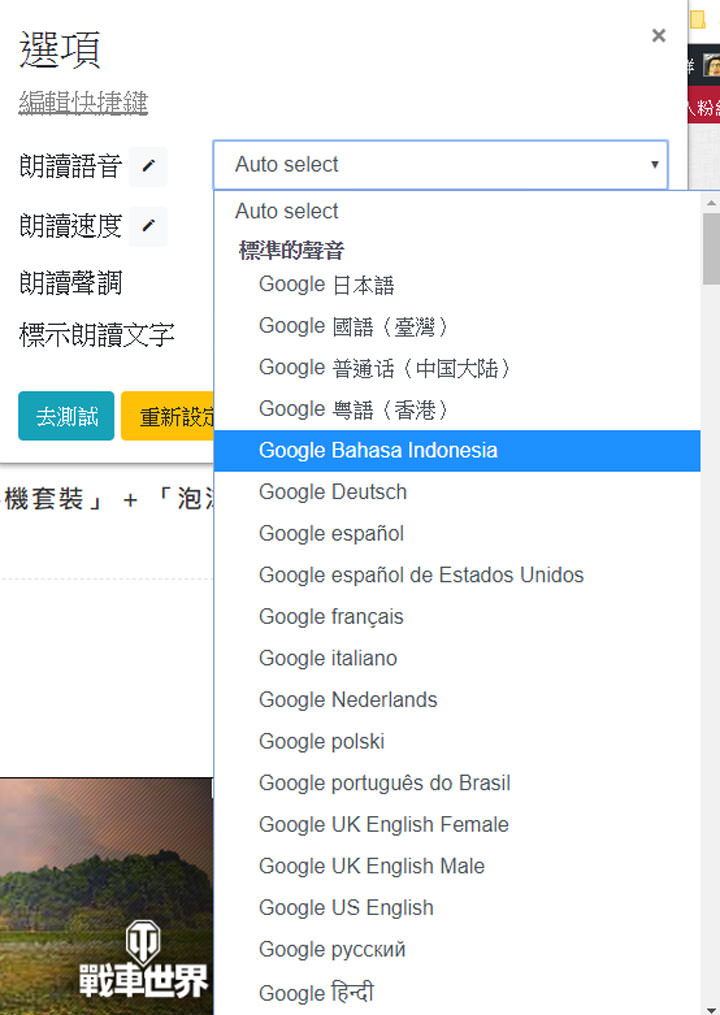Select Google polski voice
The width and height of the screenshot is (720, 1015).
coord(457,741)
